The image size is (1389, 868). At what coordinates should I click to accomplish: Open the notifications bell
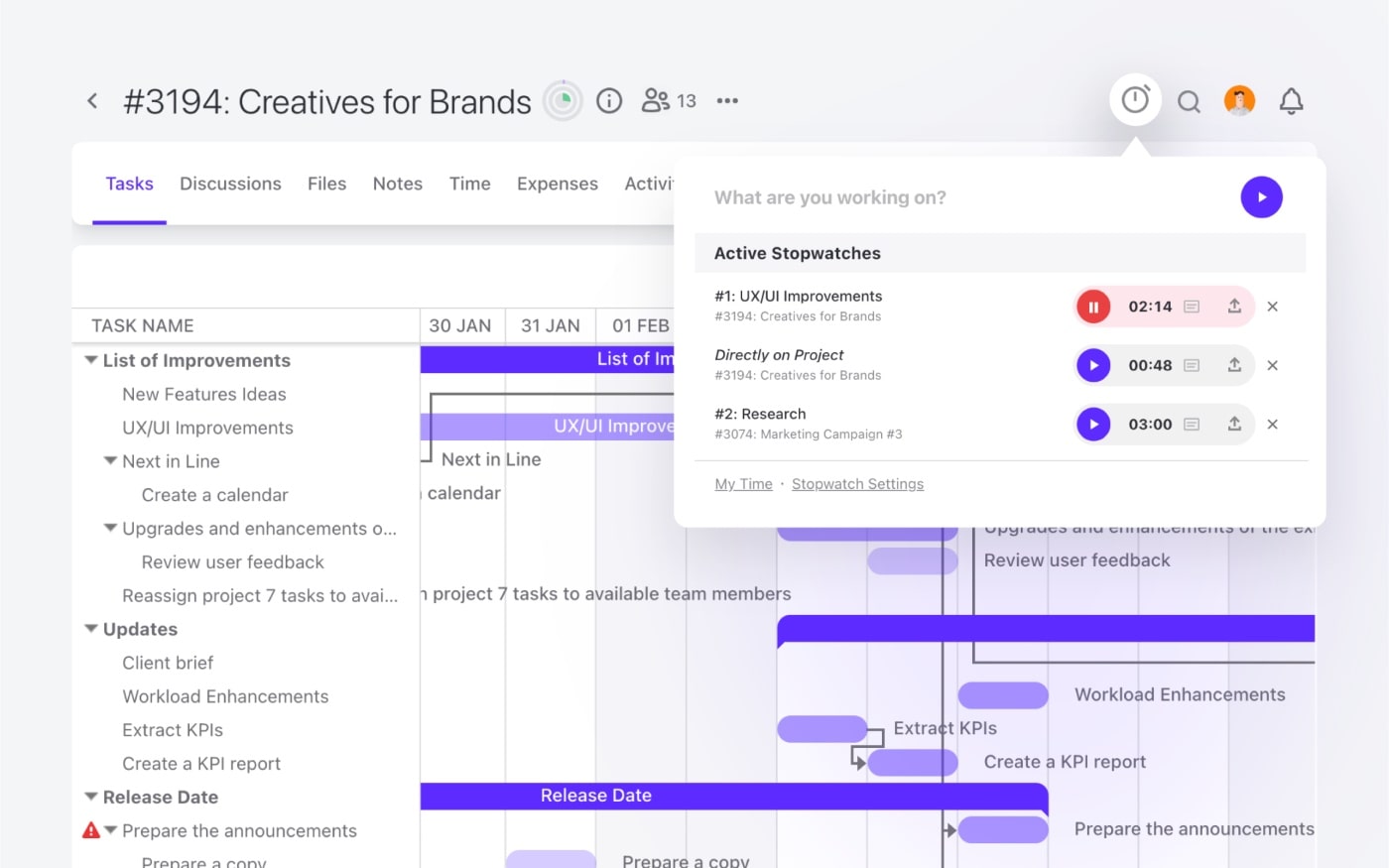[x=1291, y=100]
